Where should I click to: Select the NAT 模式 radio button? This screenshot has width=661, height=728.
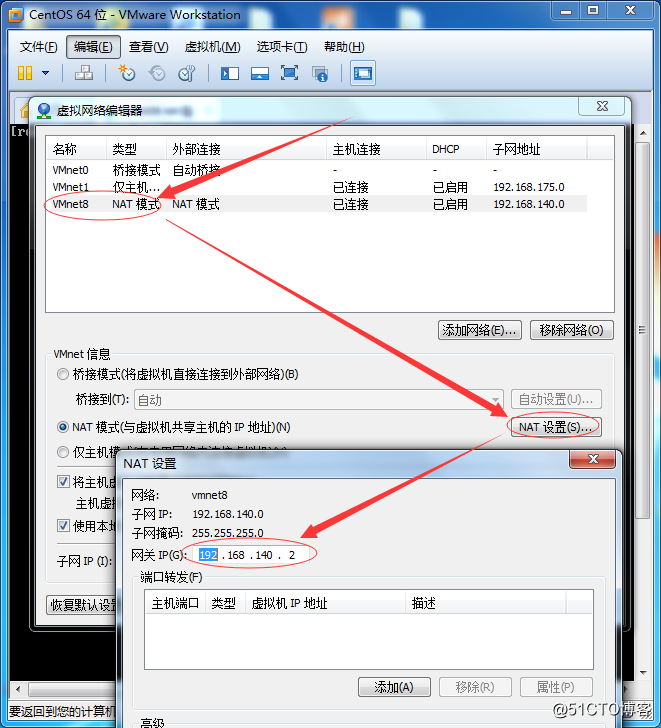pos(63,427)
